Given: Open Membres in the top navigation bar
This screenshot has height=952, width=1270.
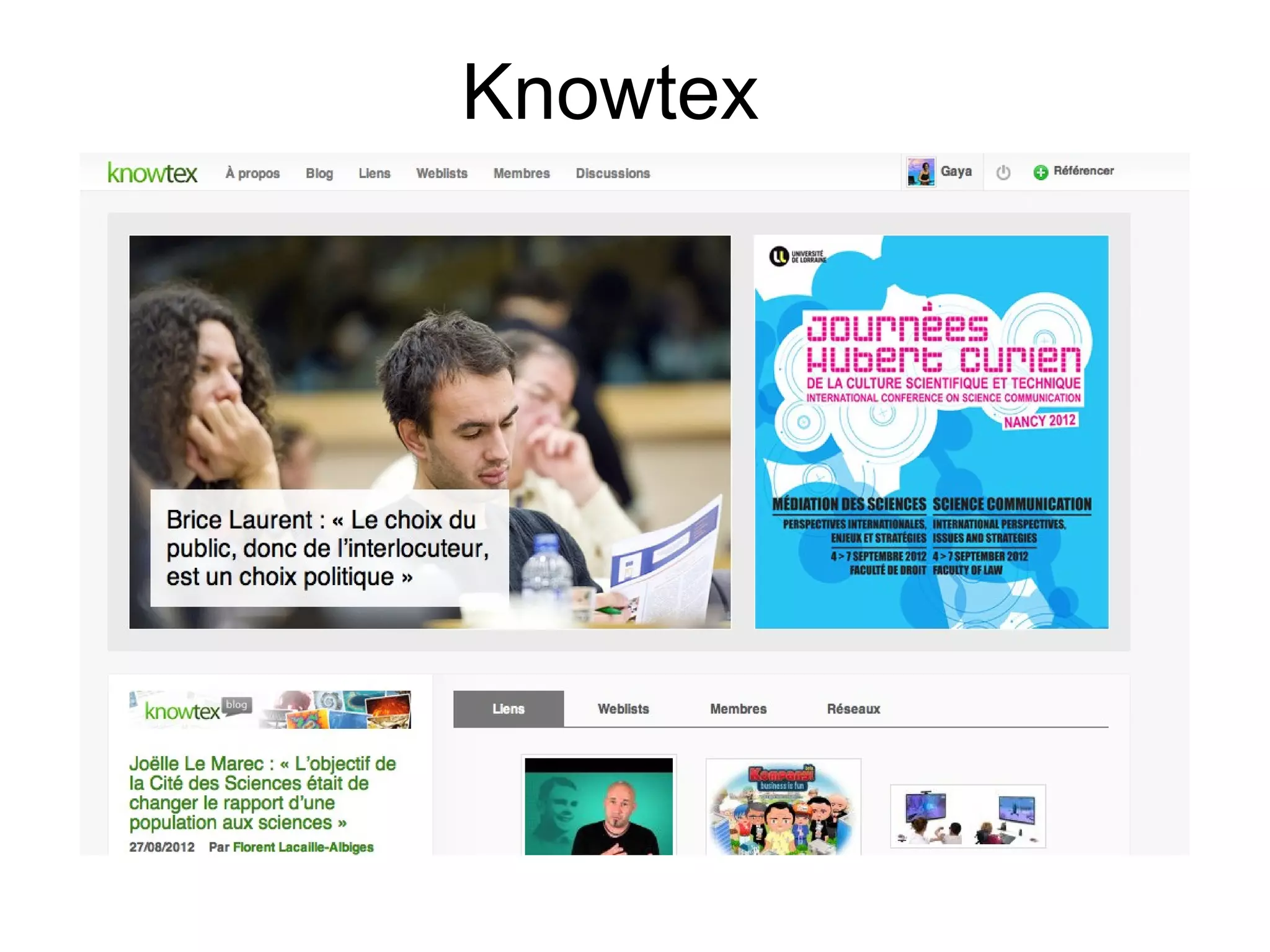Looking at the screenshot, I should point(522,174).
